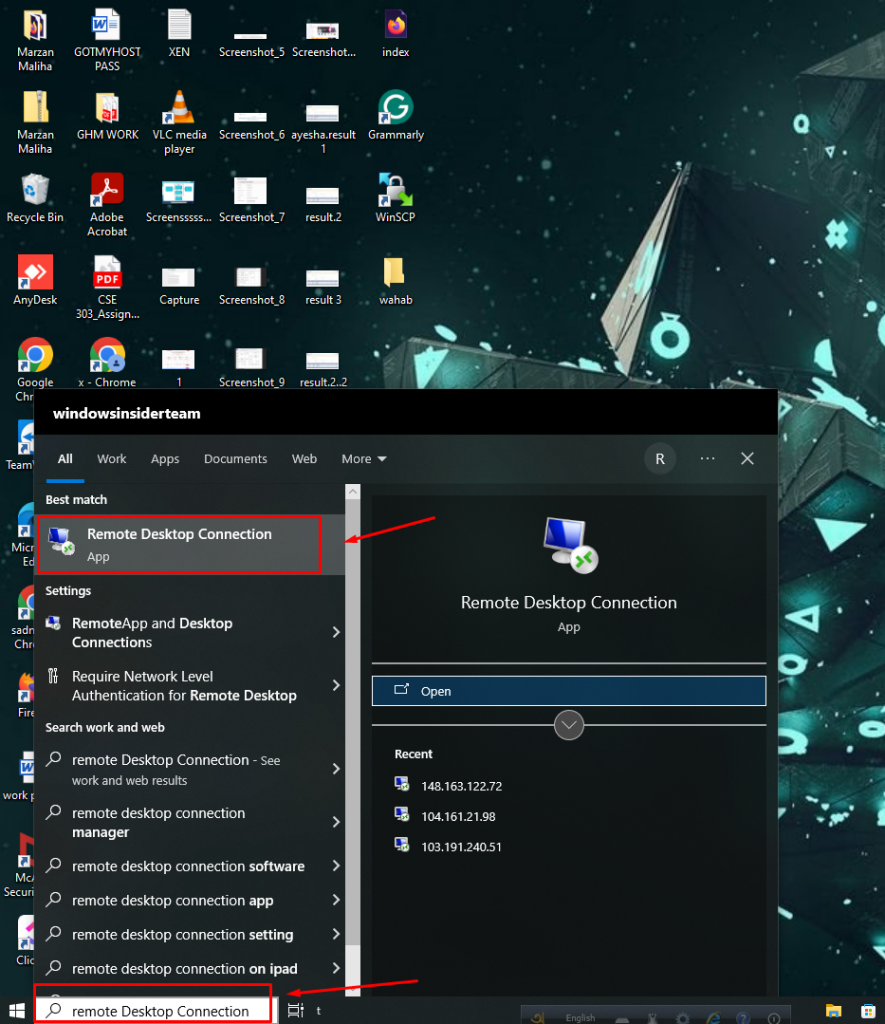Expand the More filter dropdown
The height and width of the screenshot is (1024, 885).
363,459
